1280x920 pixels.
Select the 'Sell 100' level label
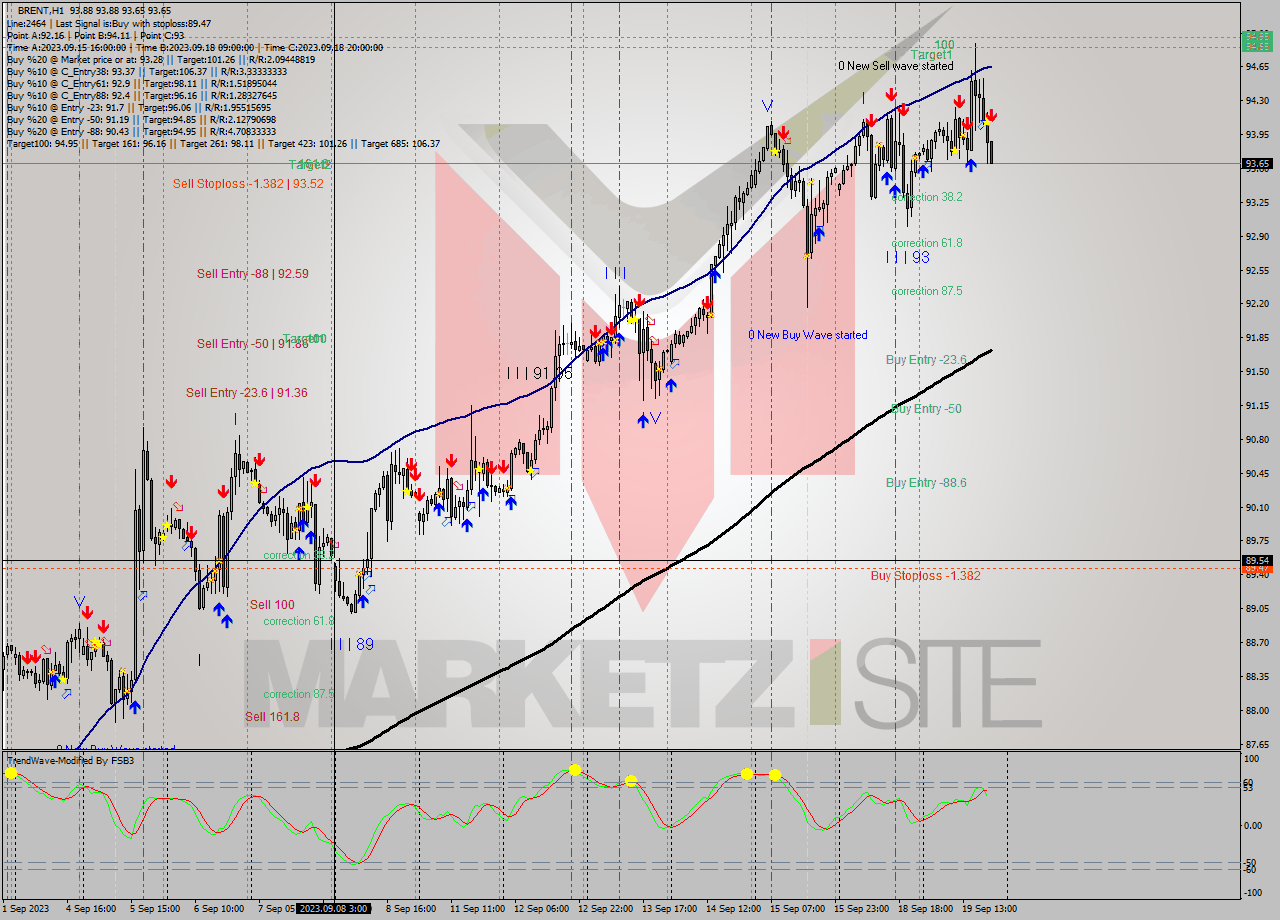pyautogui.click(x=272, y=604)
